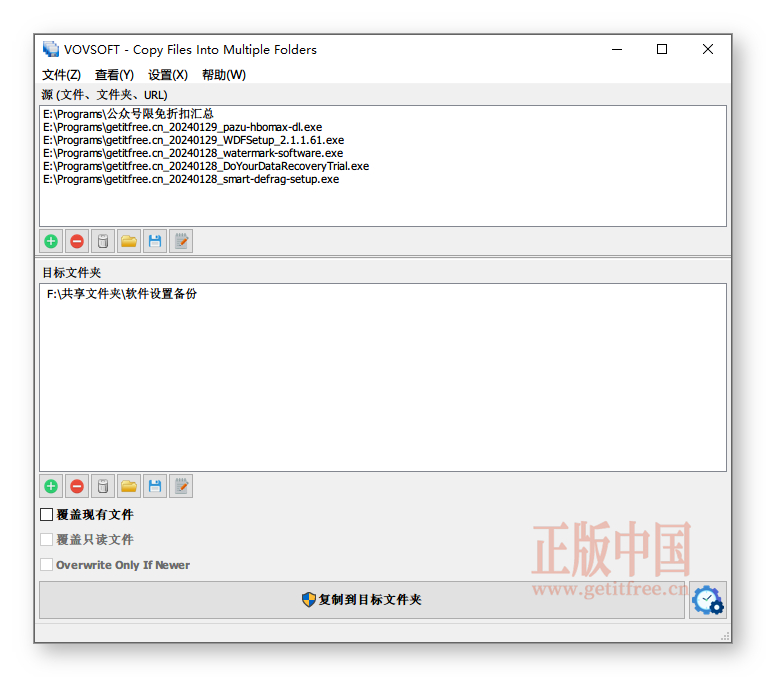Viewport: 766px width, 677px height.
Task: Maximize the VOVSOFT window
Action: 662,49
